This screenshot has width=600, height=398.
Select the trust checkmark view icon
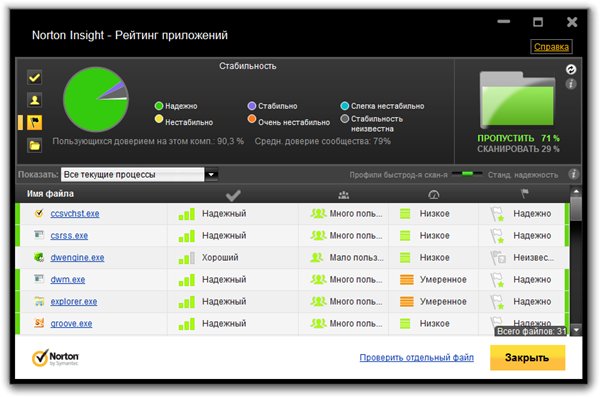(34, 78)
